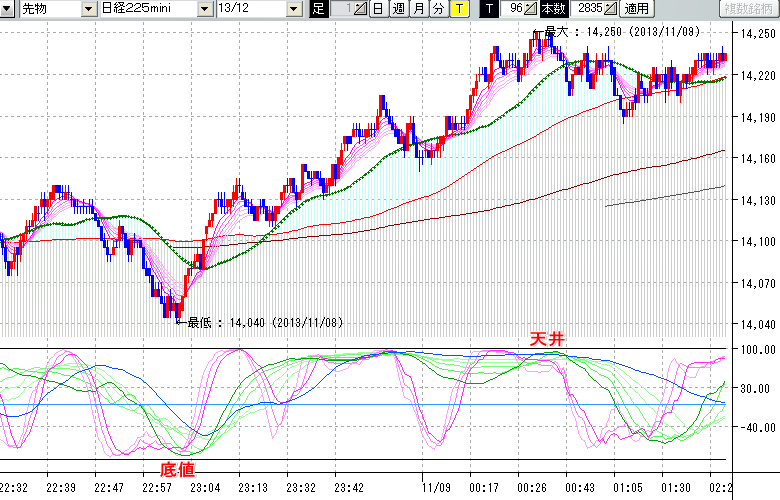This screenshot has width=780, height=500.
Task: Click the red 底値 oscillator label
Action: tap(177, 468)
